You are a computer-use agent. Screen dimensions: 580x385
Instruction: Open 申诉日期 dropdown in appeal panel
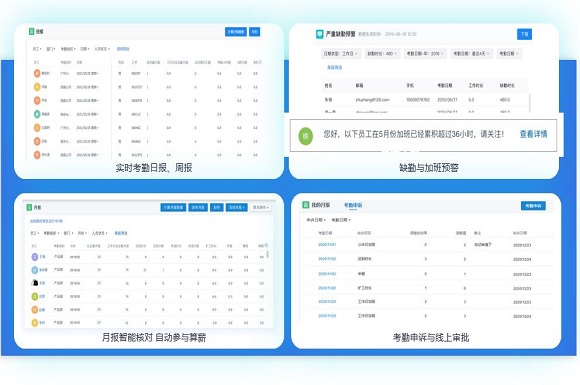click(x=316, y=220)
